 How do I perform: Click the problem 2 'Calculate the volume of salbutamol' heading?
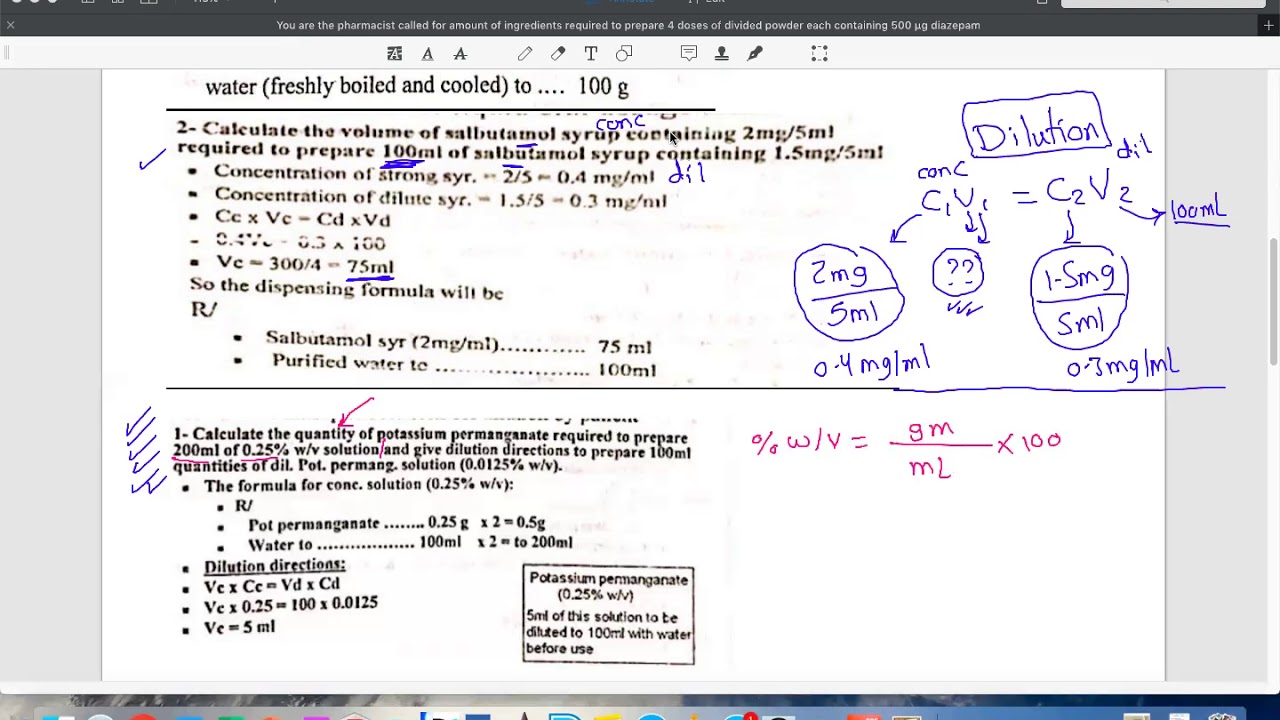coord(530,141)
